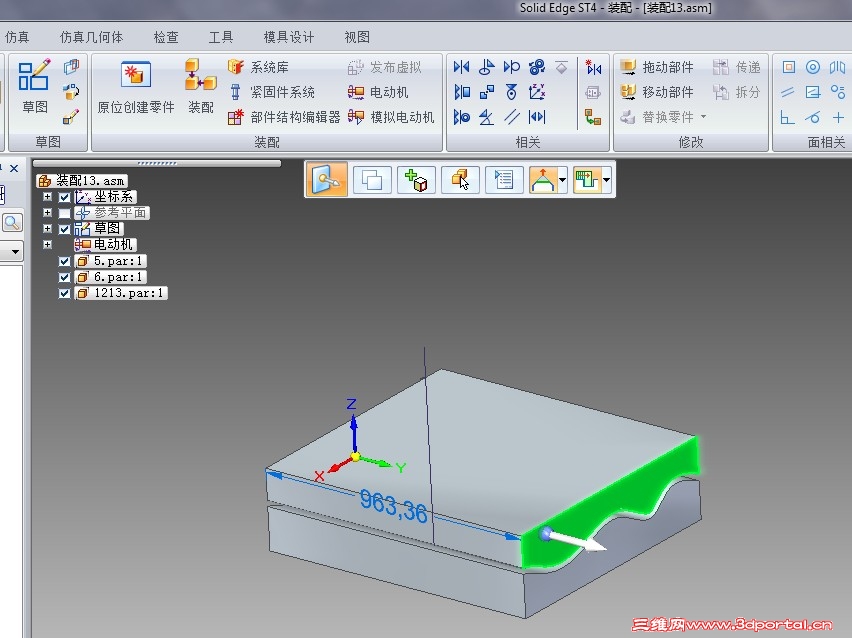This screenshot has width=852, height=638.
Task: Select the 草图 sketch tool
Action: (x=34, y=86)
